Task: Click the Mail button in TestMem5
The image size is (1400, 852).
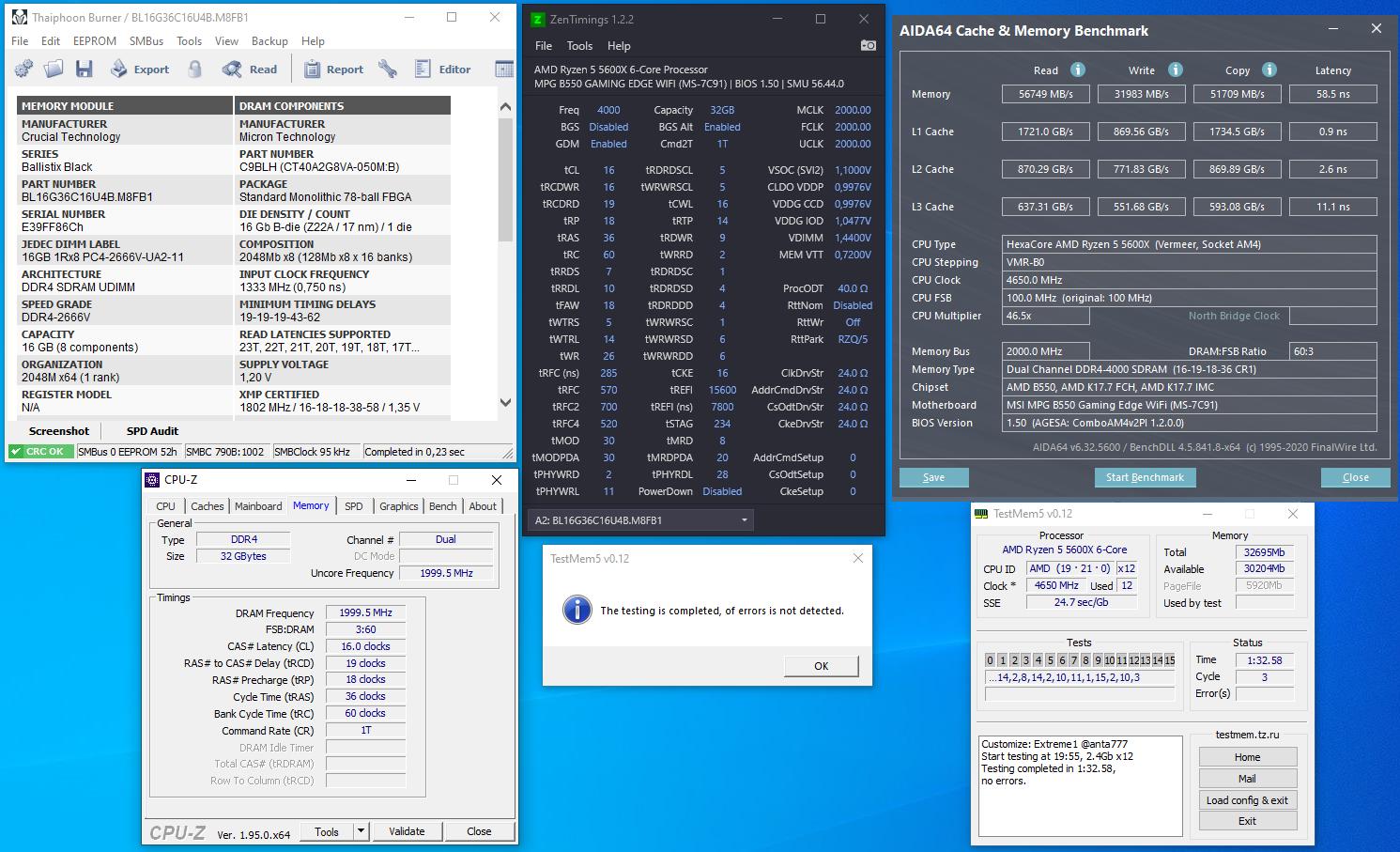Action: tap(1248, 779)
